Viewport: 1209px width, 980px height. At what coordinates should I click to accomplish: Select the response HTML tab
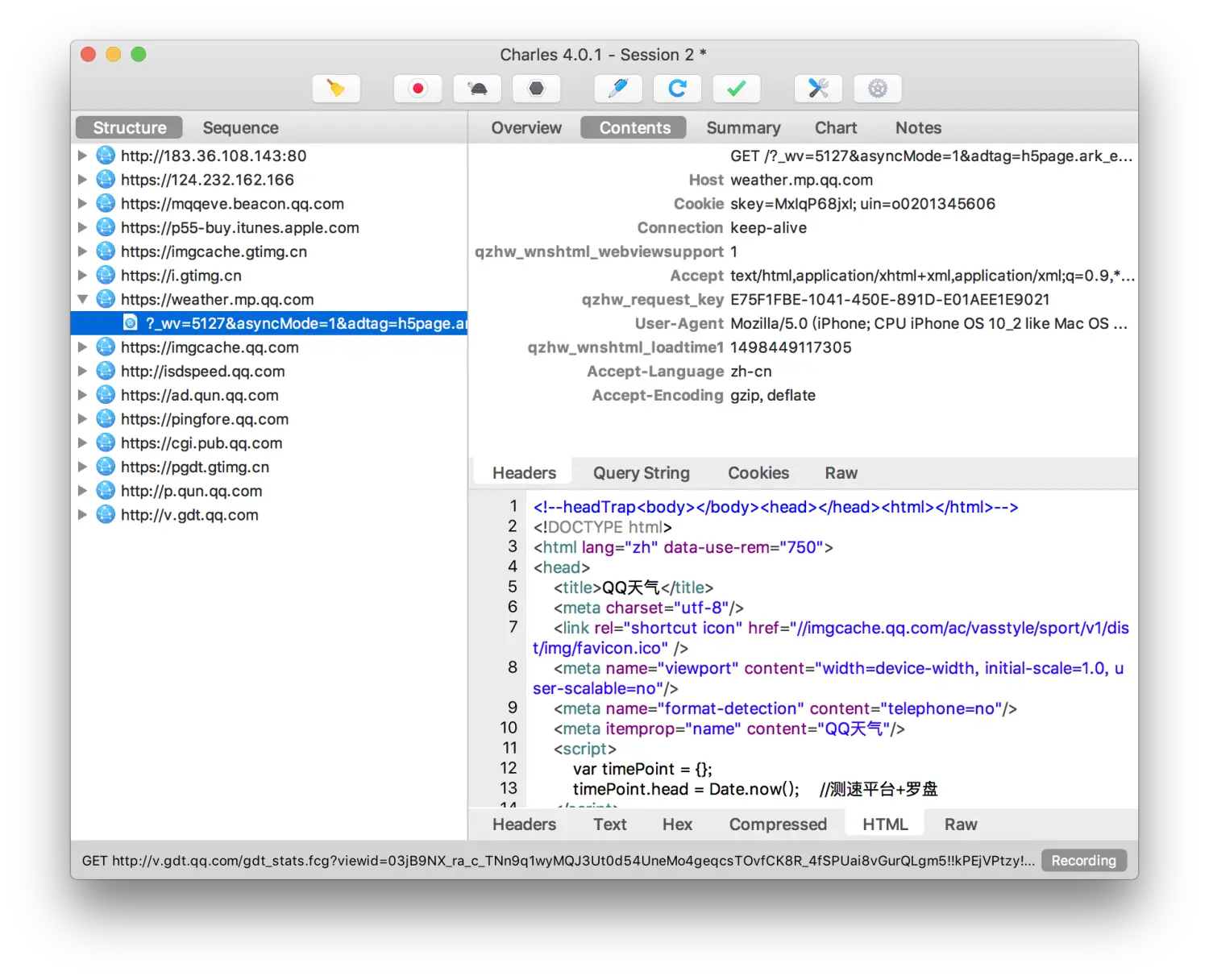point(885,824)
